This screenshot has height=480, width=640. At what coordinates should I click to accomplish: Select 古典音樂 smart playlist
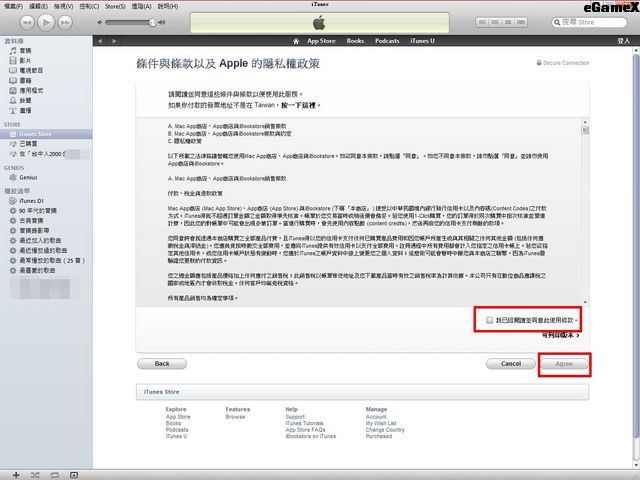pos(31,221)
